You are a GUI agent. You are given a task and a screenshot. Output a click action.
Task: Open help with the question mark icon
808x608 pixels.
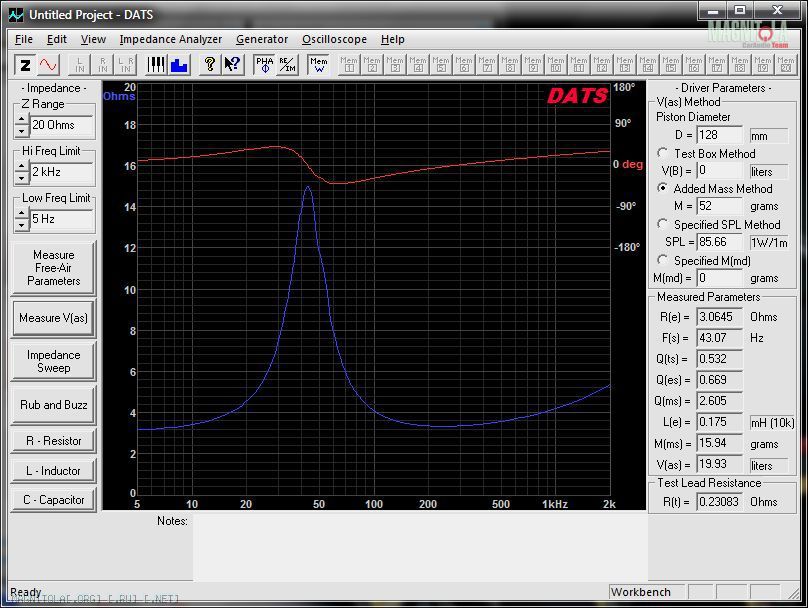[x=210, y=65]
